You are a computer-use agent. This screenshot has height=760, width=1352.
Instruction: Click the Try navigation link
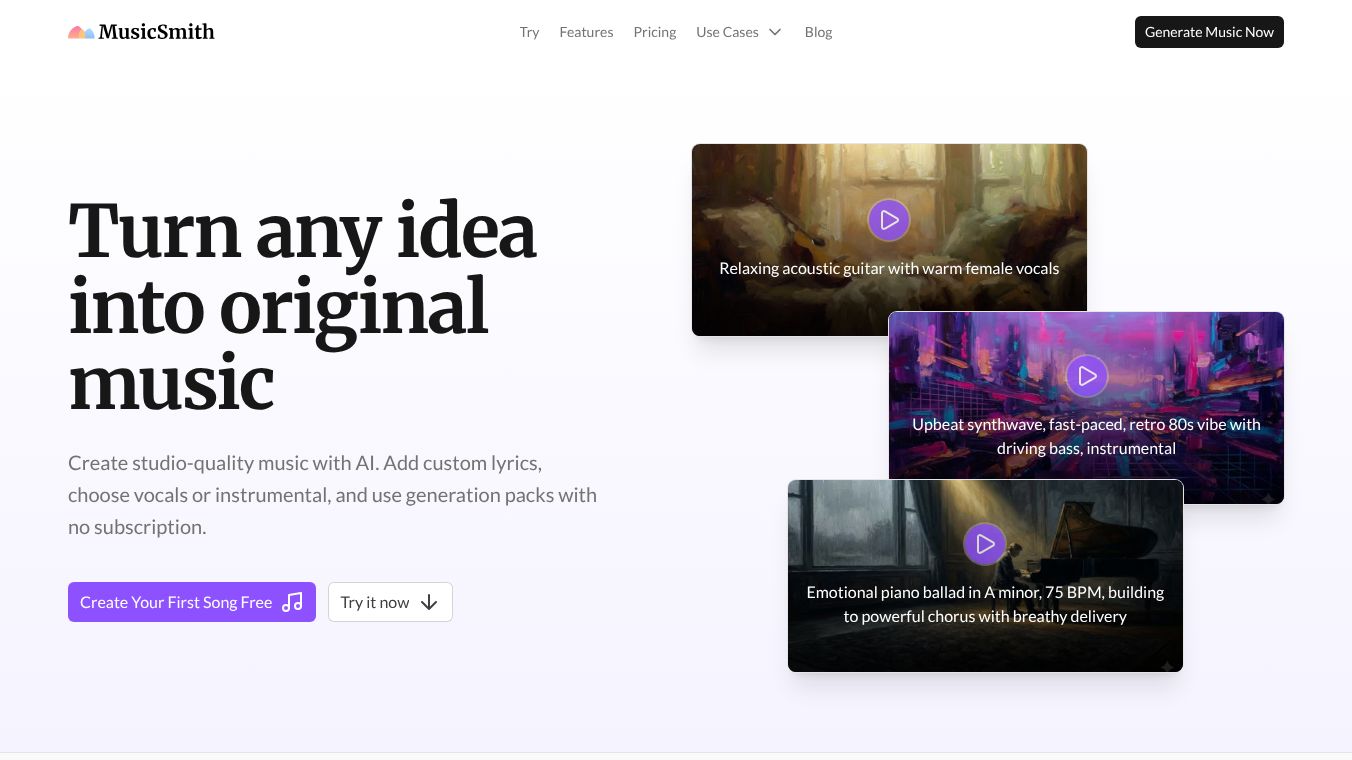pyautogui.click(x=529, y=32)
